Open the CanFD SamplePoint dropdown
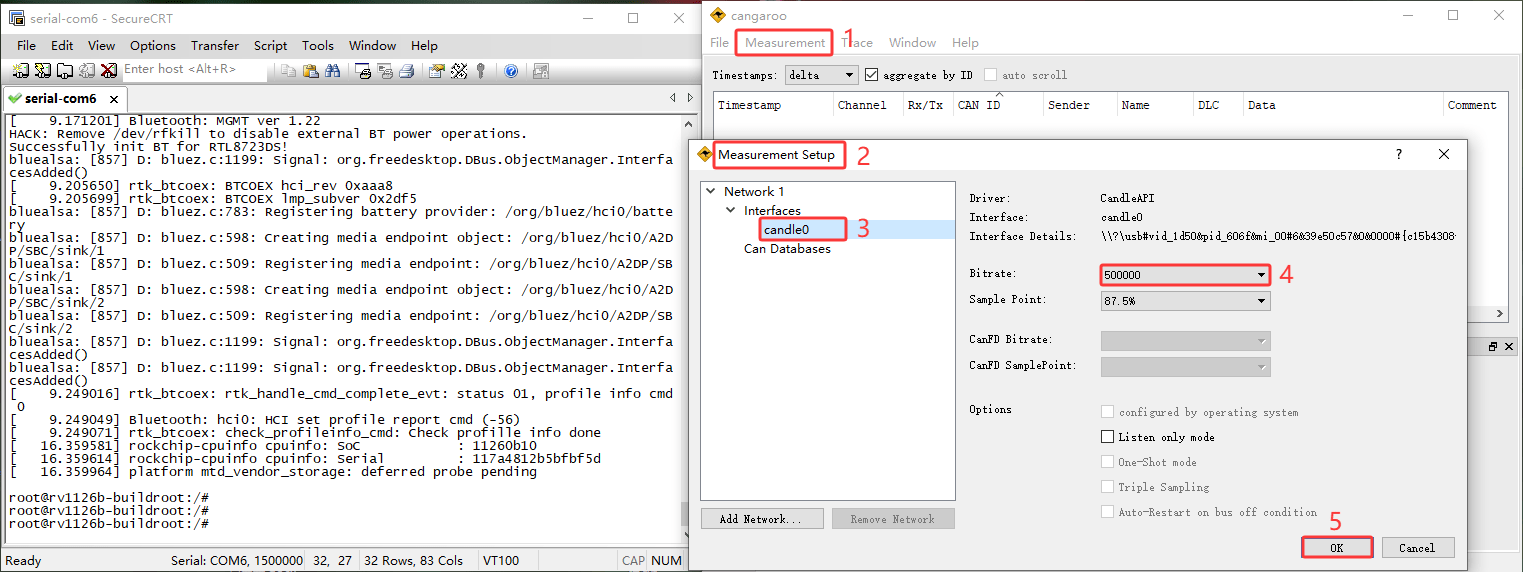Image resolution: width=1523 pixels, height=572 pixels. click(1185, 367)
